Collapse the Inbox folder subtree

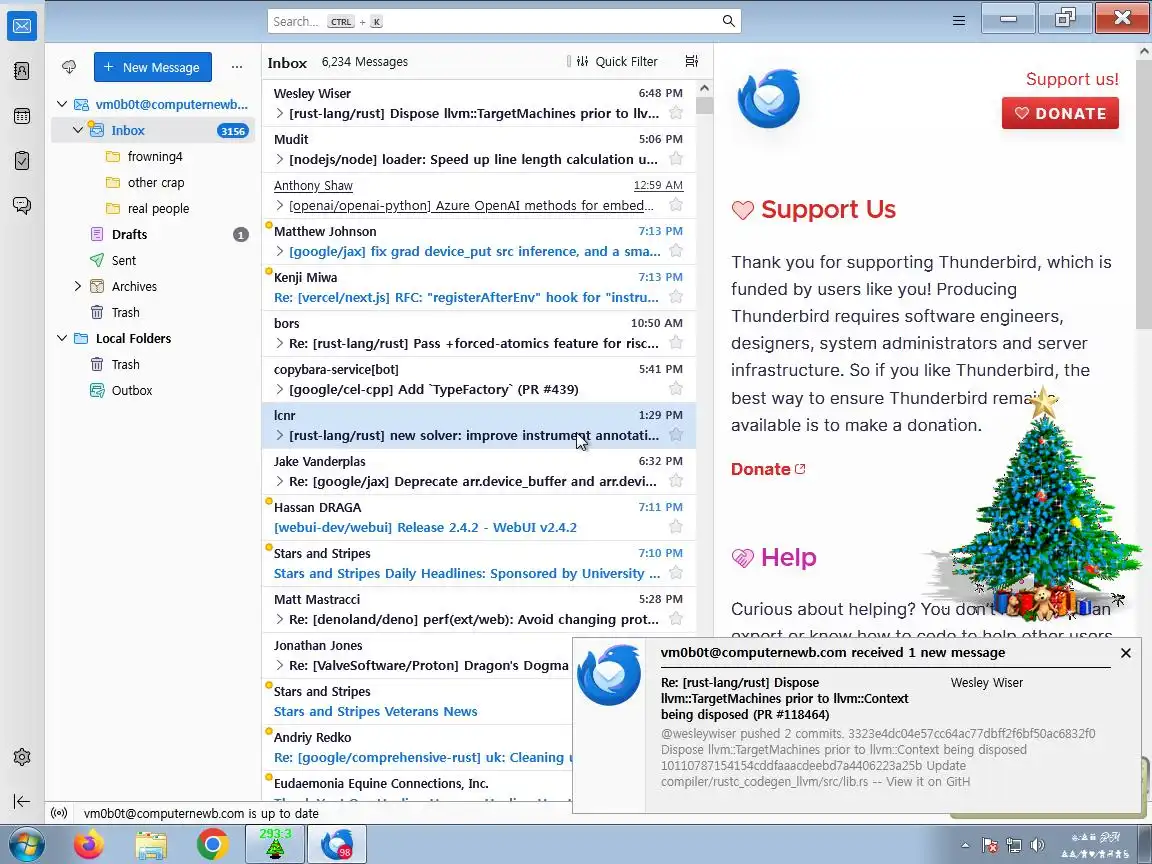[x=78, y=130]
